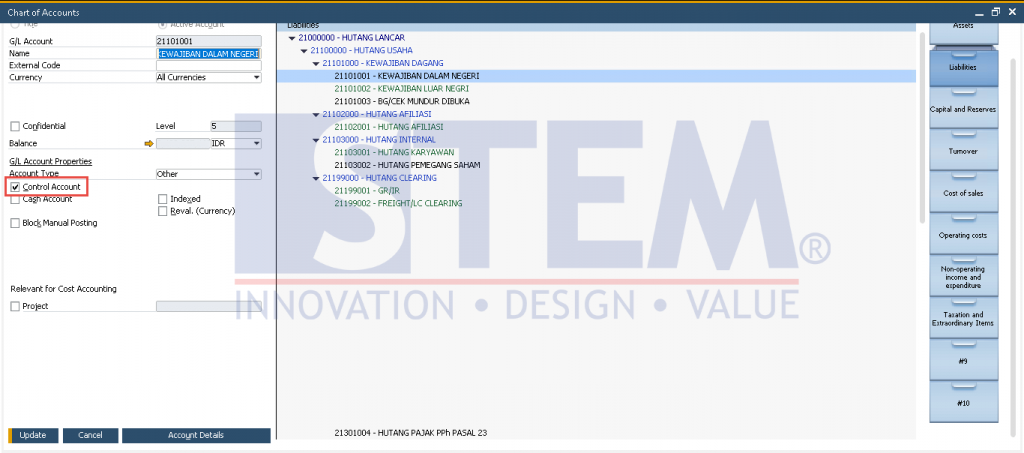Viewport: 1024px width, 453px height.
Task: Collapse the 21000000 HUTANG LANCAR node
Action: click(292, 38)
